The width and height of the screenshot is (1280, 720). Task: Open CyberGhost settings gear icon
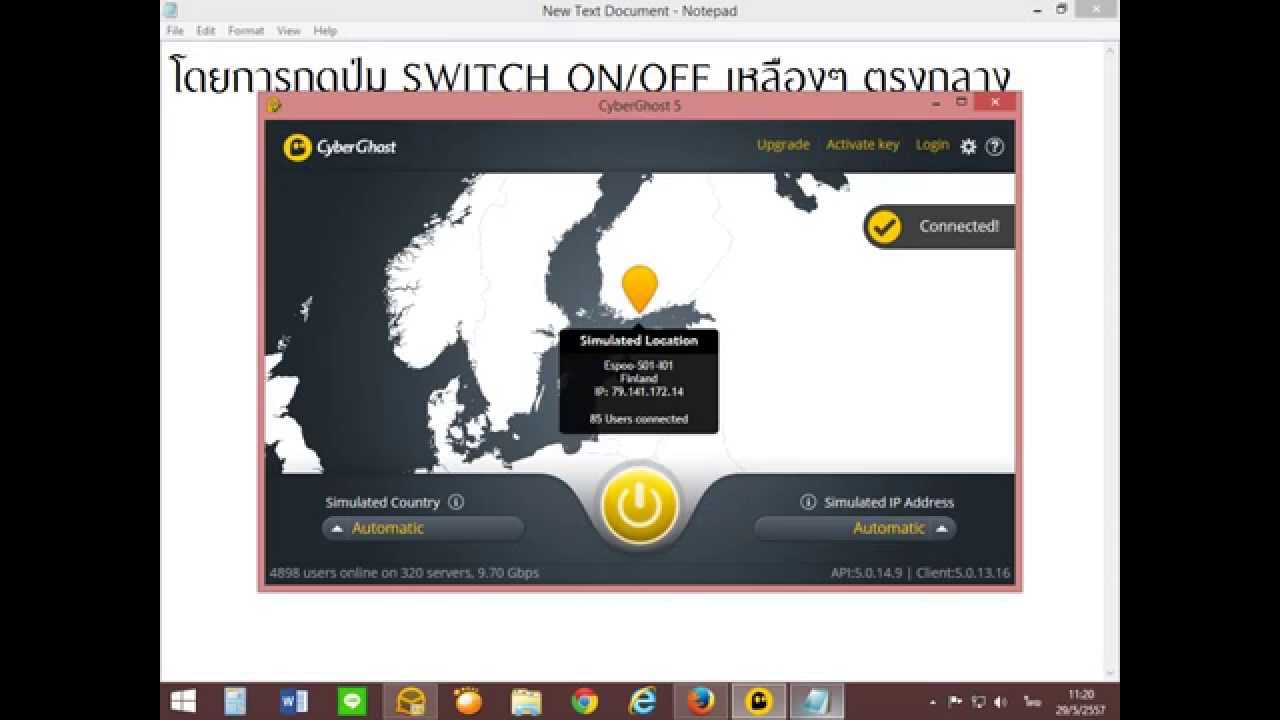[968, 146]
